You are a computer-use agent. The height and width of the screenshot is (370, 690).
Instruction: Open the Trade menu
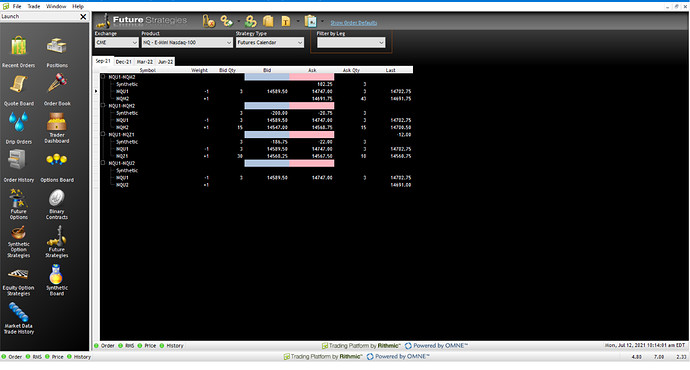coord(33,6)
